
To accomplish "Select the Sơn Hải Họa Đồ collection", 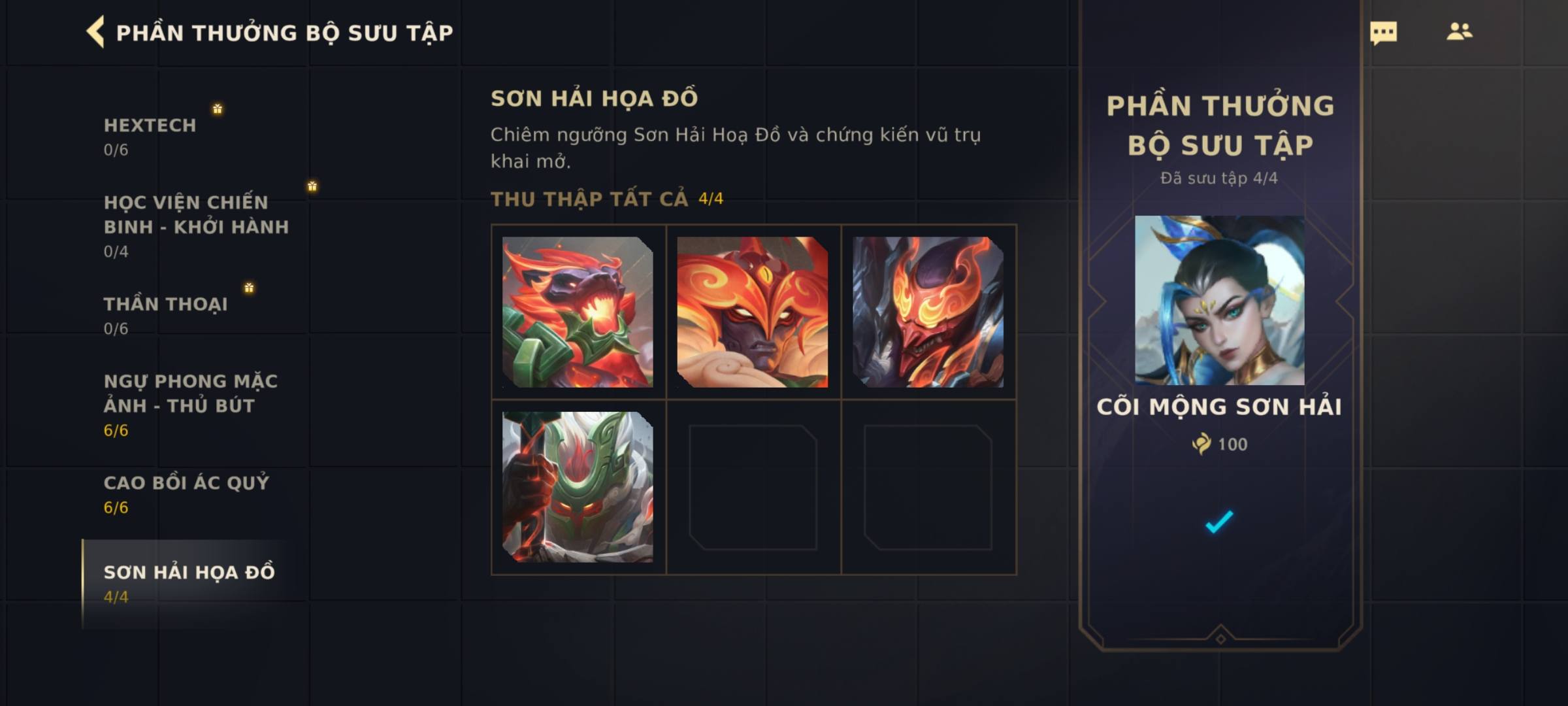I will click(189, 584).
